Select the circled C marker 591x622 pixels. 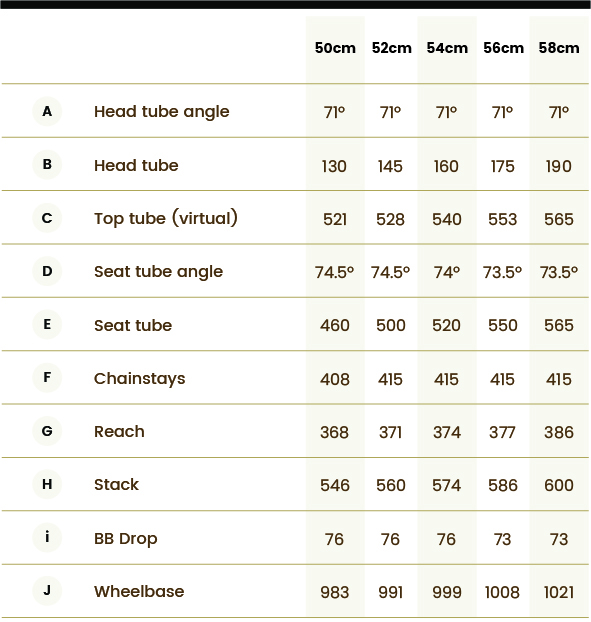[x=47, y=218]
